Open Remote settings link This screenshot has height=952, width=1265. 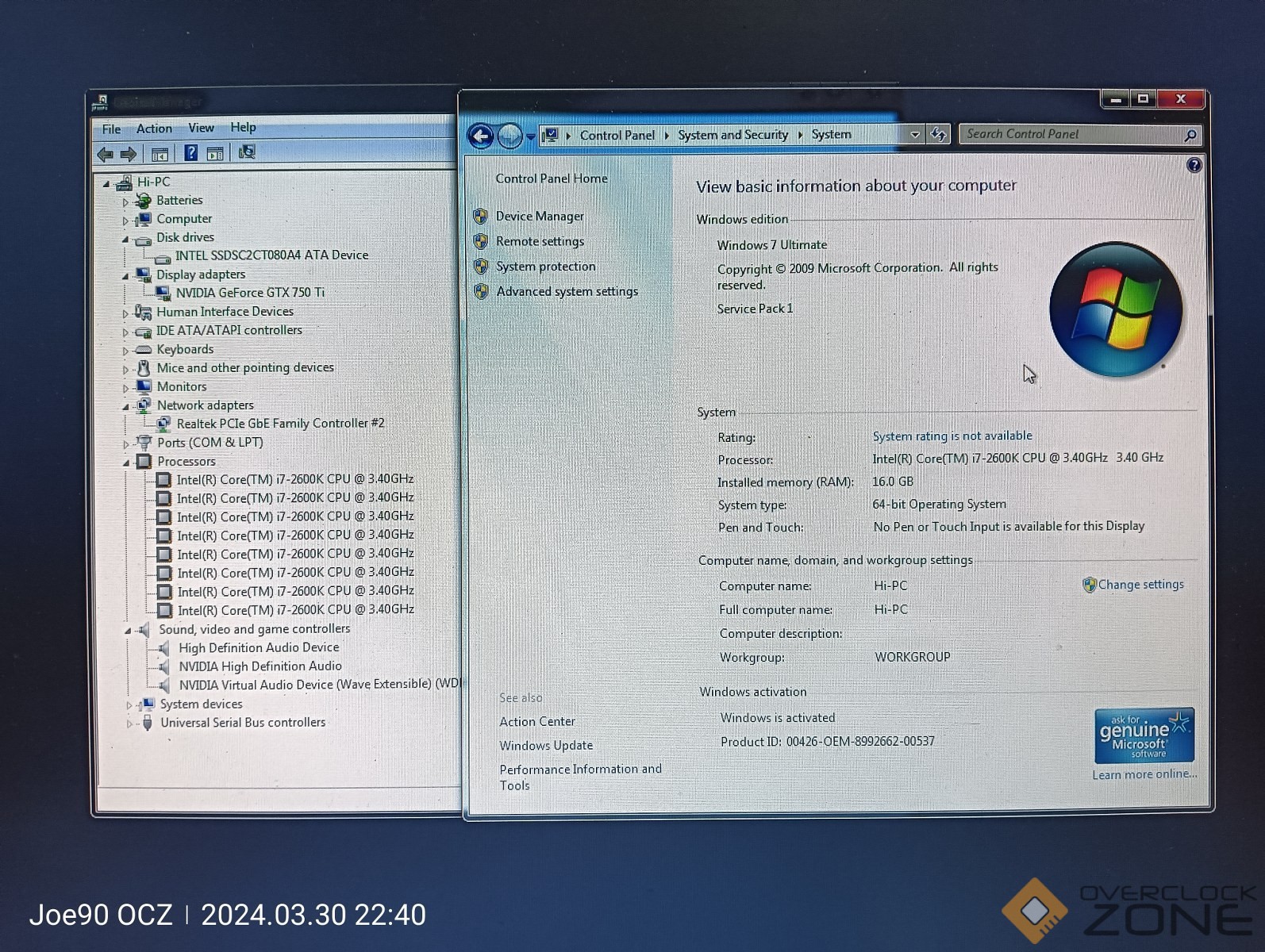(540, 242)
